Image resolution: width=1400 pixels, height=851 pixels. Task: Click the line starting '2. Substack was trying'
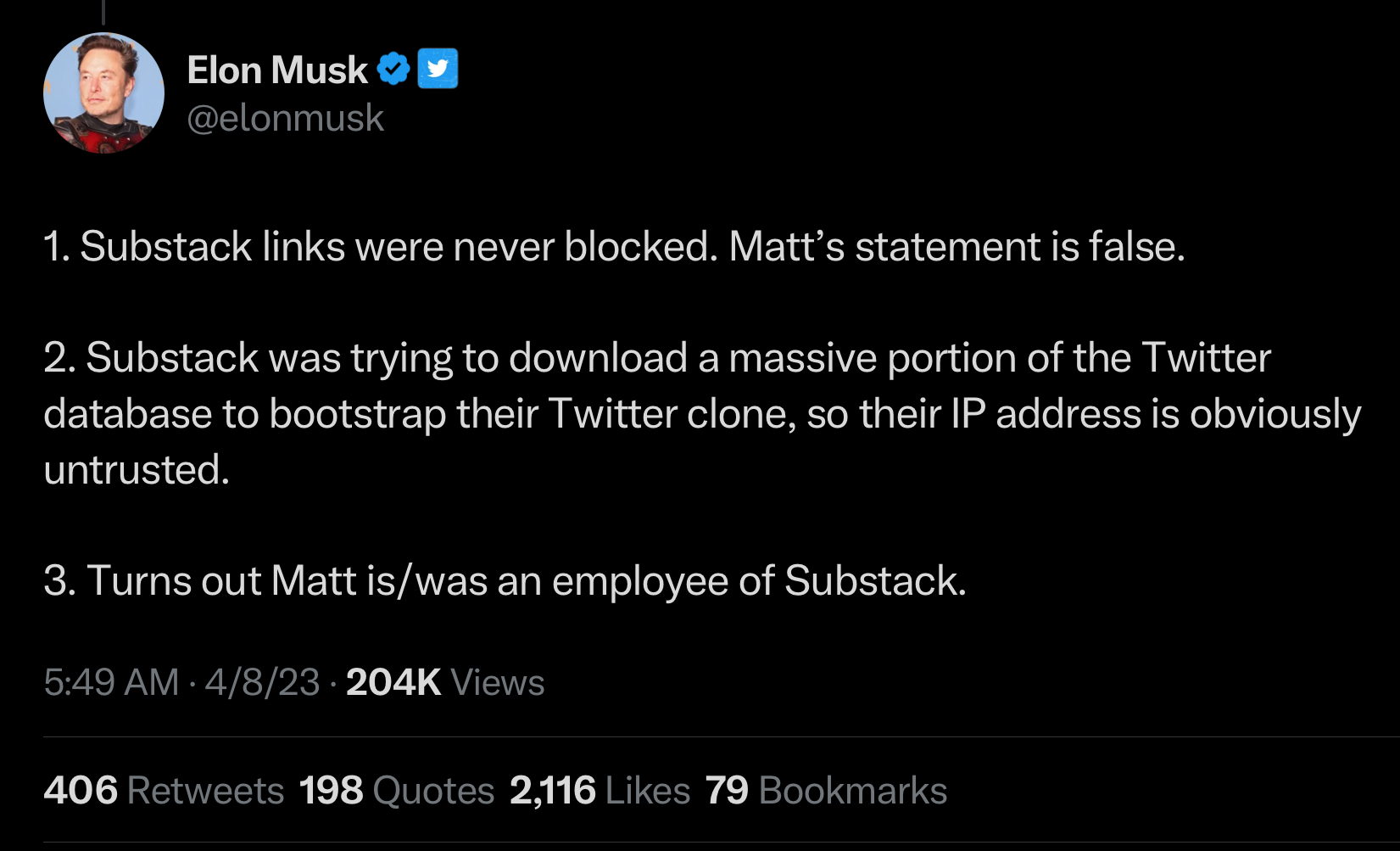pyautogui.click(x=657, y=358)
